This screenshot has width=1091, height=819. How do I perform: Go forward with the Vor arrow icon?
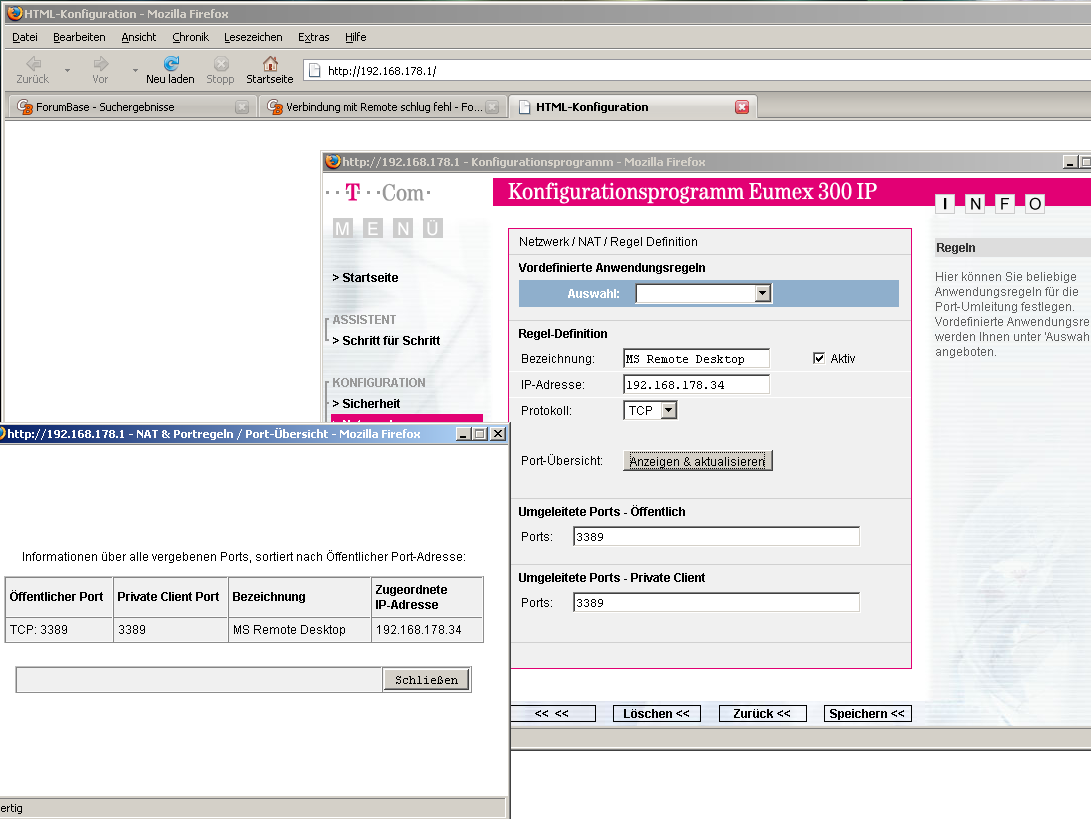tap(101, 64)
